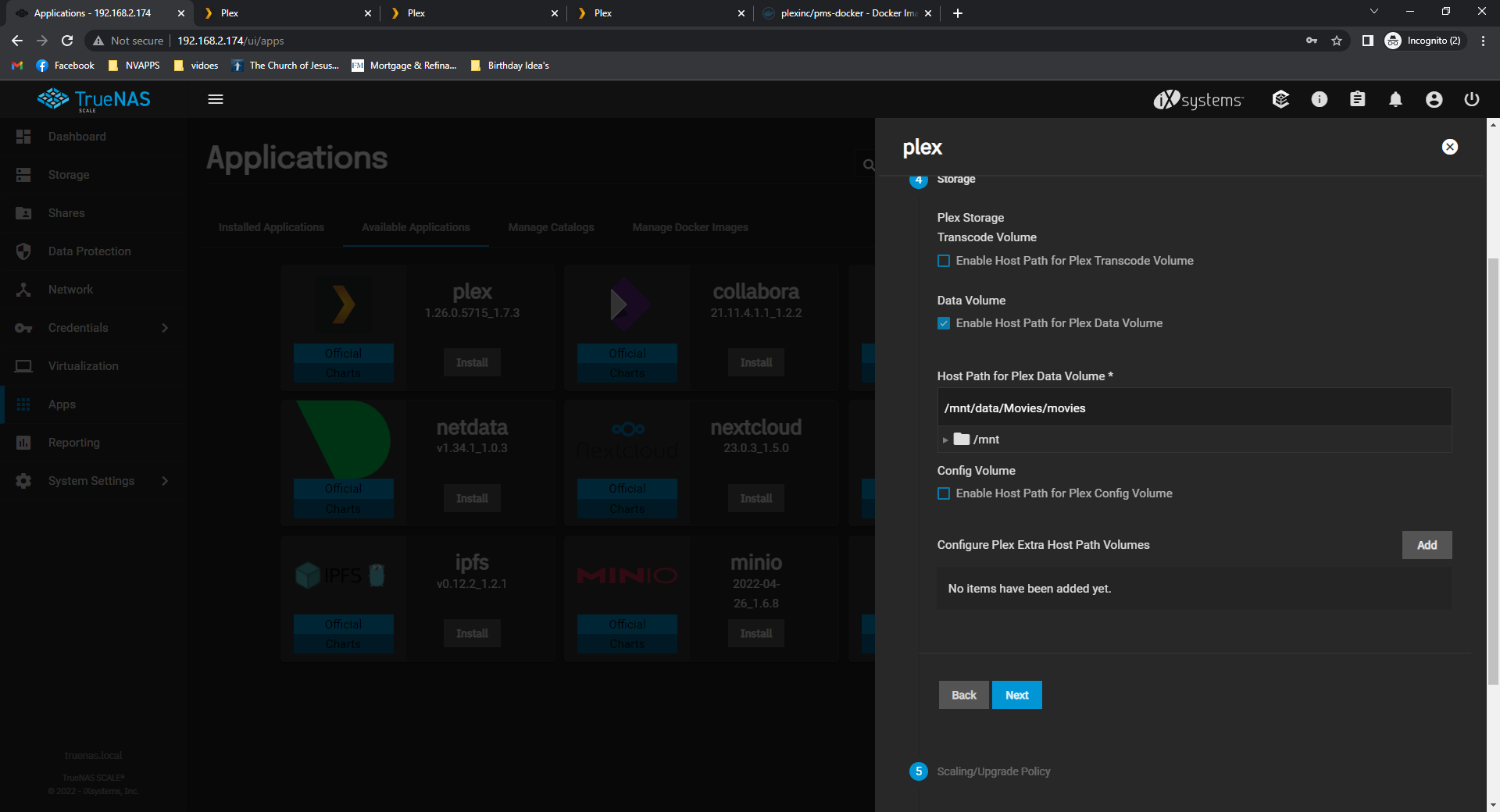This screenshot has height=812, width=1500.
Task: Click the Data Protection shield icon
Action: [x=23, y=251]
